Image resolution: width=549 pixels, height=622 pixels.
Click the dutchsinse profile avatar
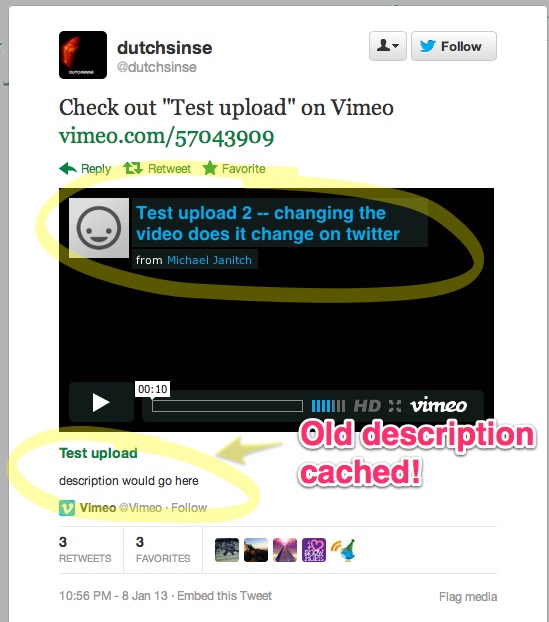point(83,55)
